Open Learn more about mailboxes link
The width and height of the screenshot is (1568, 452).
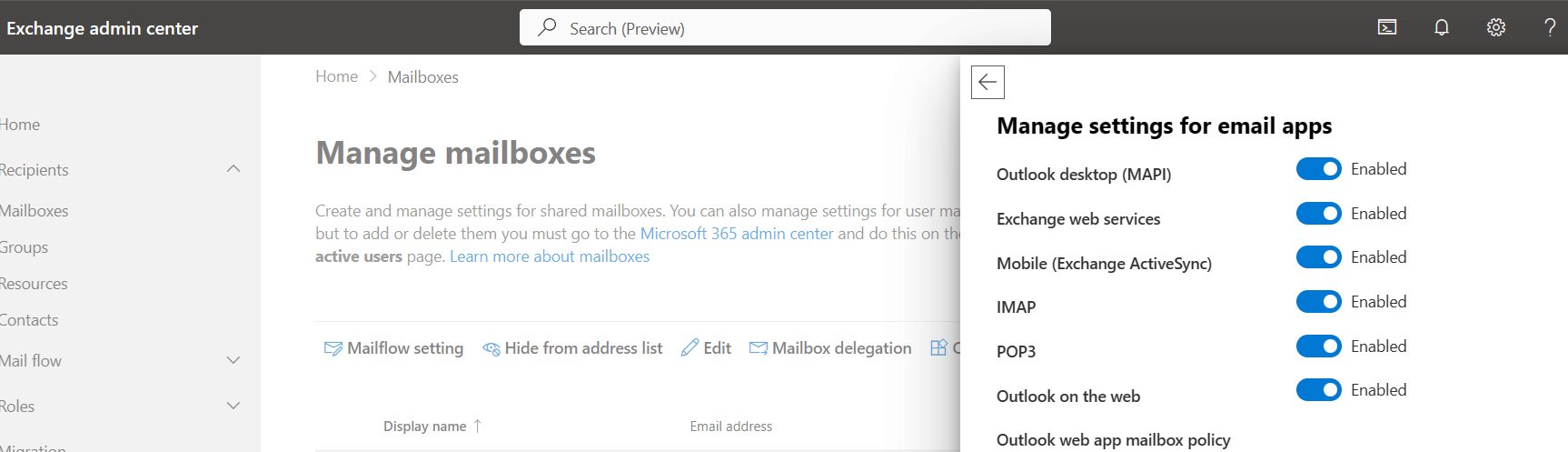tap(550, 256)
